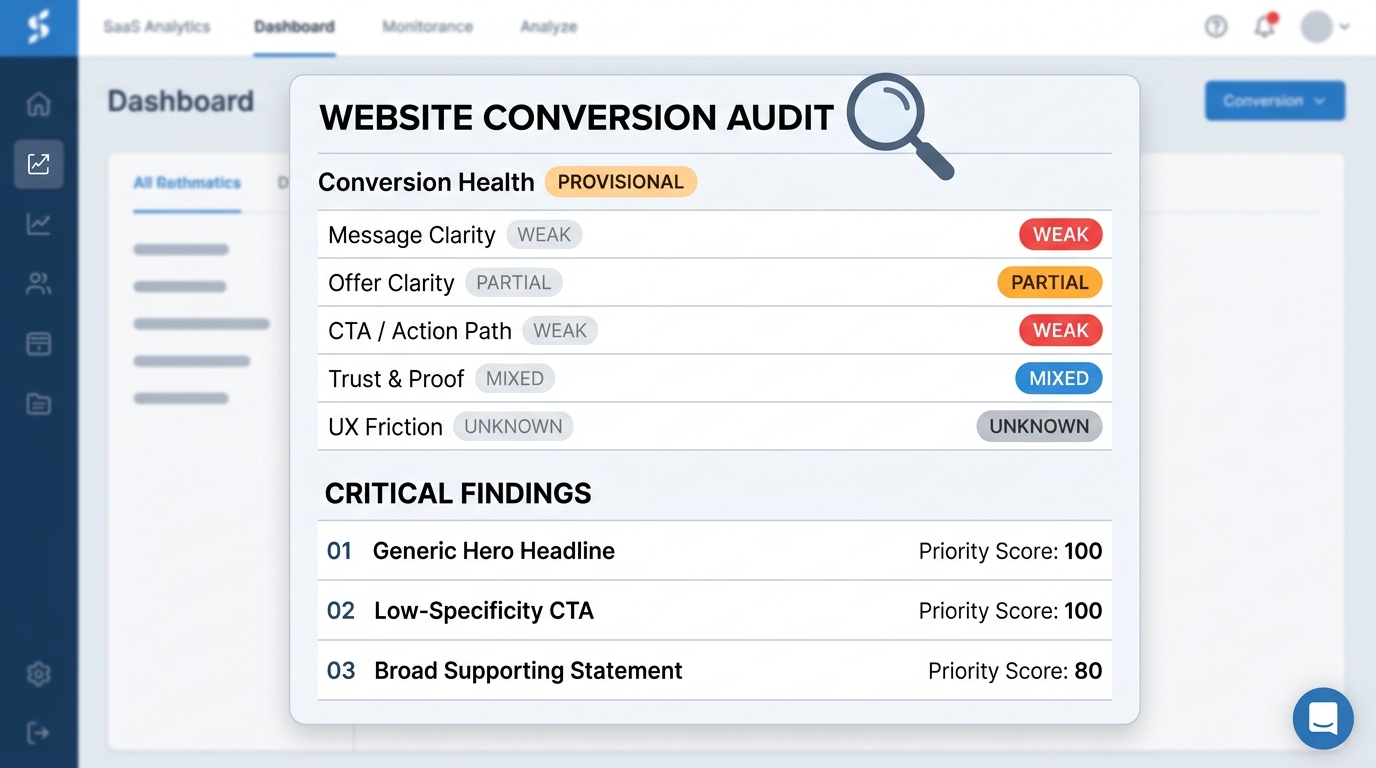The image size is (1376, 768).
Task: Open the blue Conversion dropdown button
Action: click(x=1275, y=101)
